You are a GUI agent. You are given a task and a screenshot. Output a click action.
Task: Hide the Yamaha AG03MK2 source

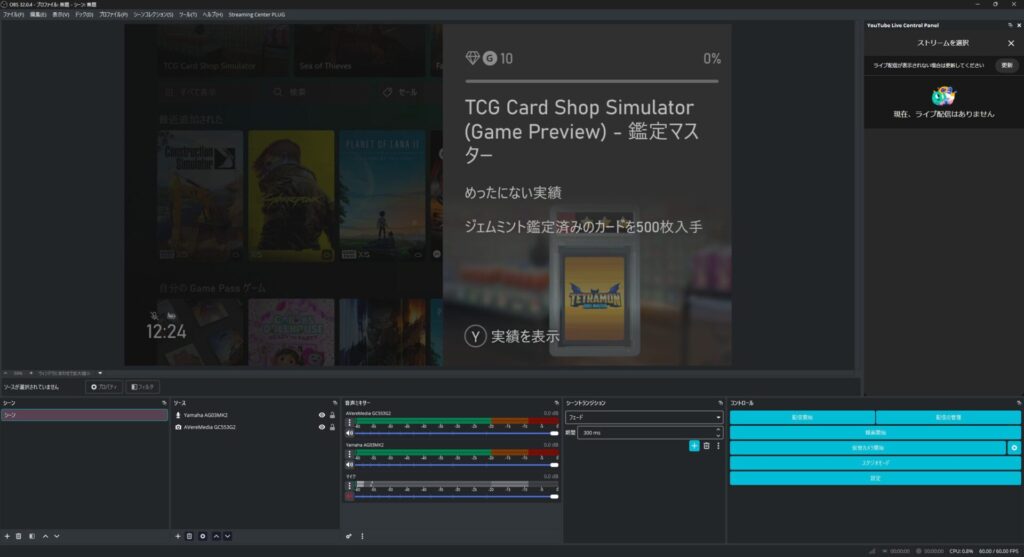[x=321, y=415]
